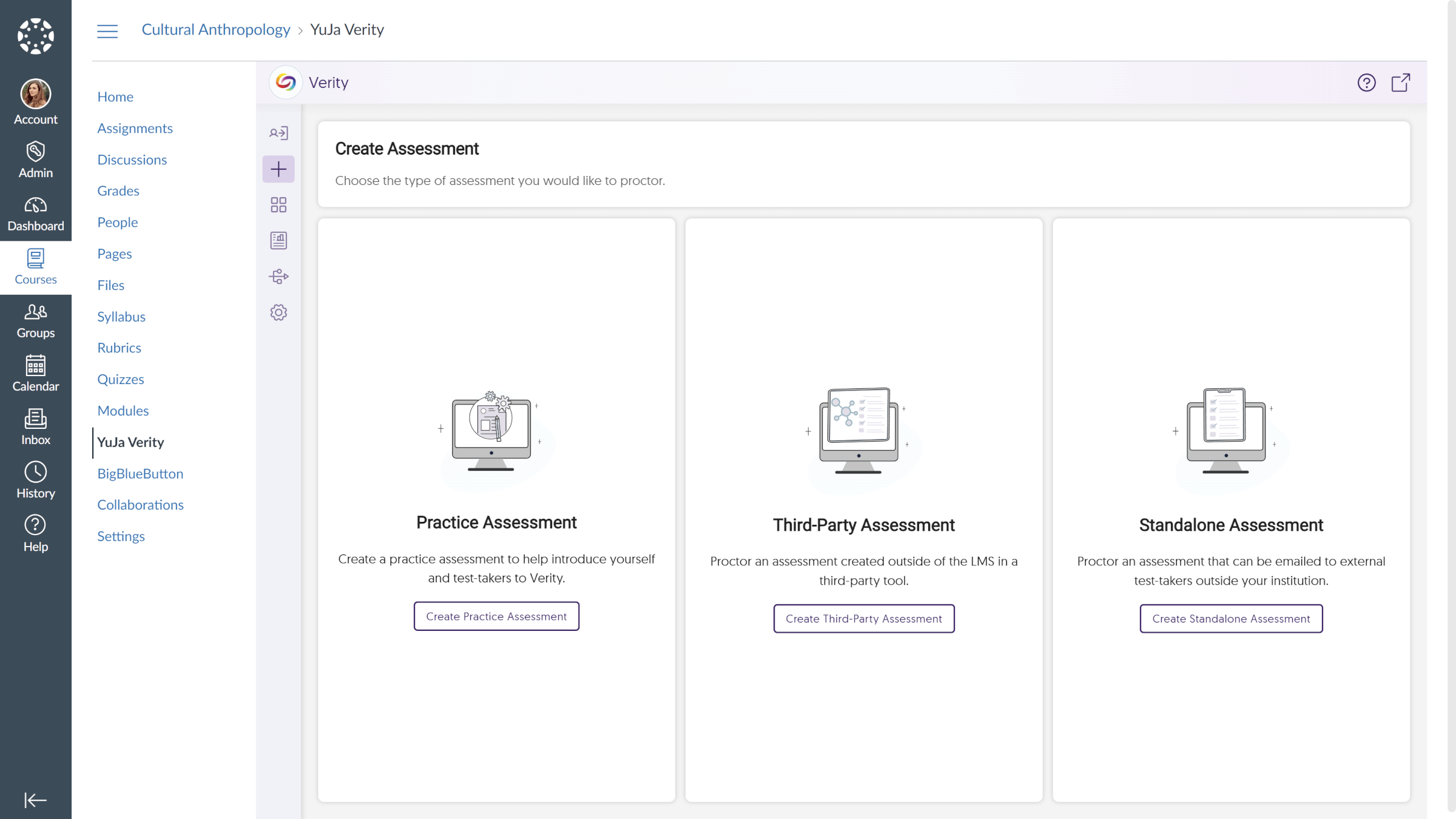Click Create Third-Party Assessment button
The image size is (1456, 819).
(x=864, y=619)
